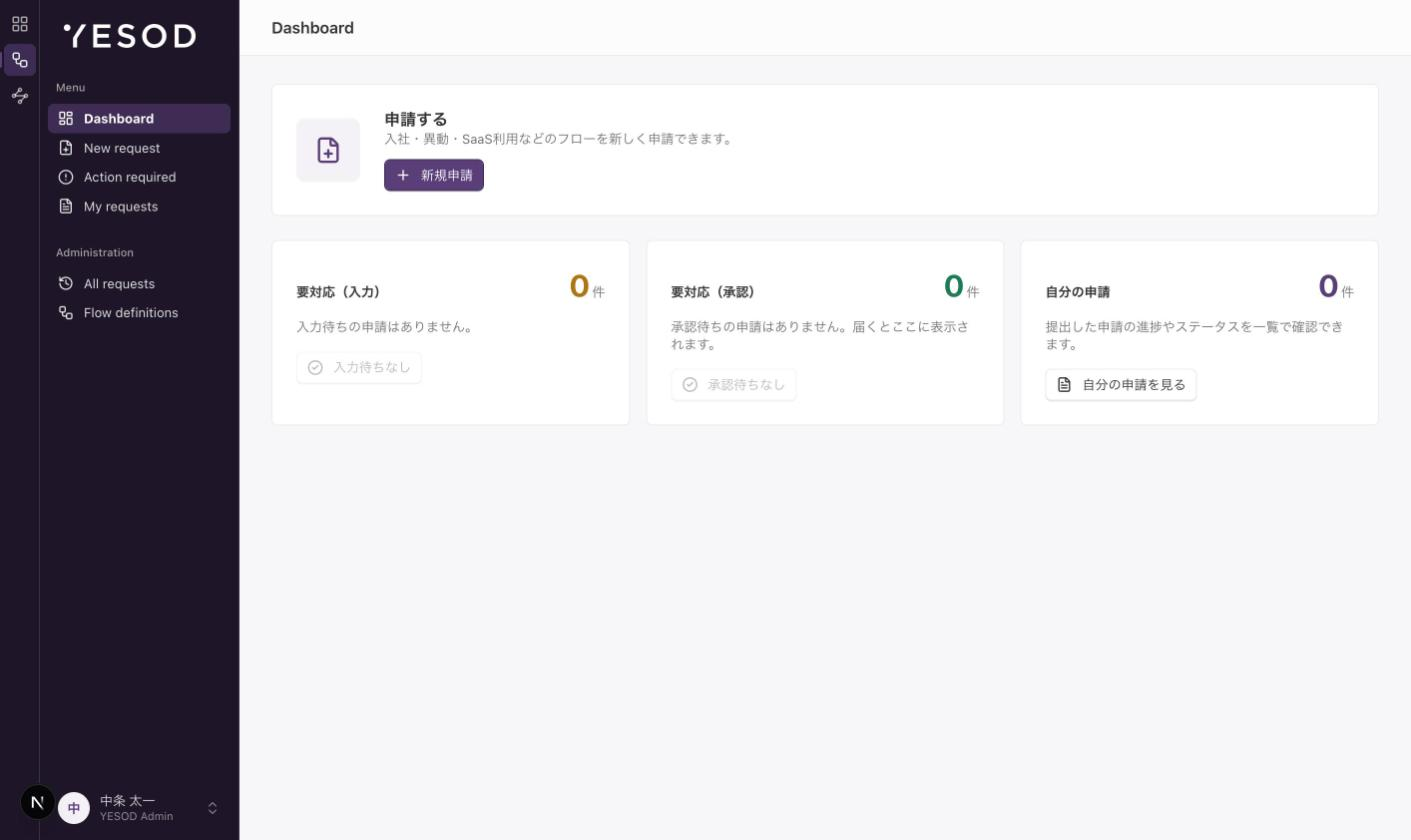Image resolution: width=1411 pixels, height=840 pixels.
Task: Click the 承認待ちなし button
Action: (734, 384)
